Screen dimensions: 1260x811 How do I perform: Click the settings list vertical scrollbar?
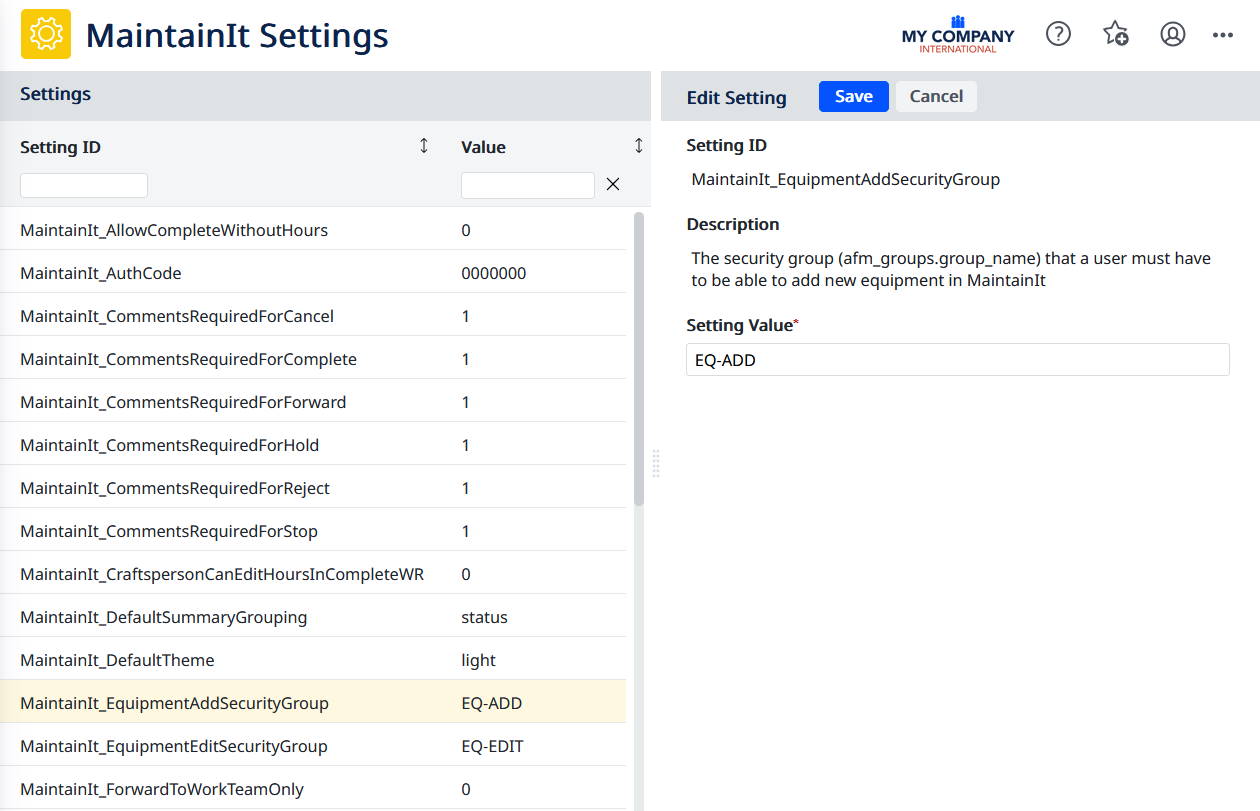click(x=639, y=360)
